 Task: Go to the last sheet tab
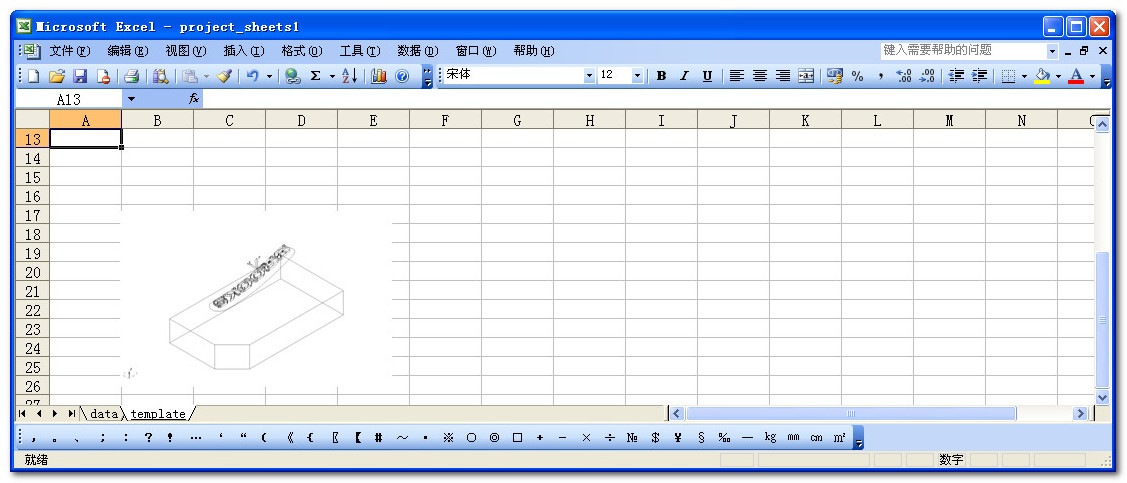(x=72, y=414)
